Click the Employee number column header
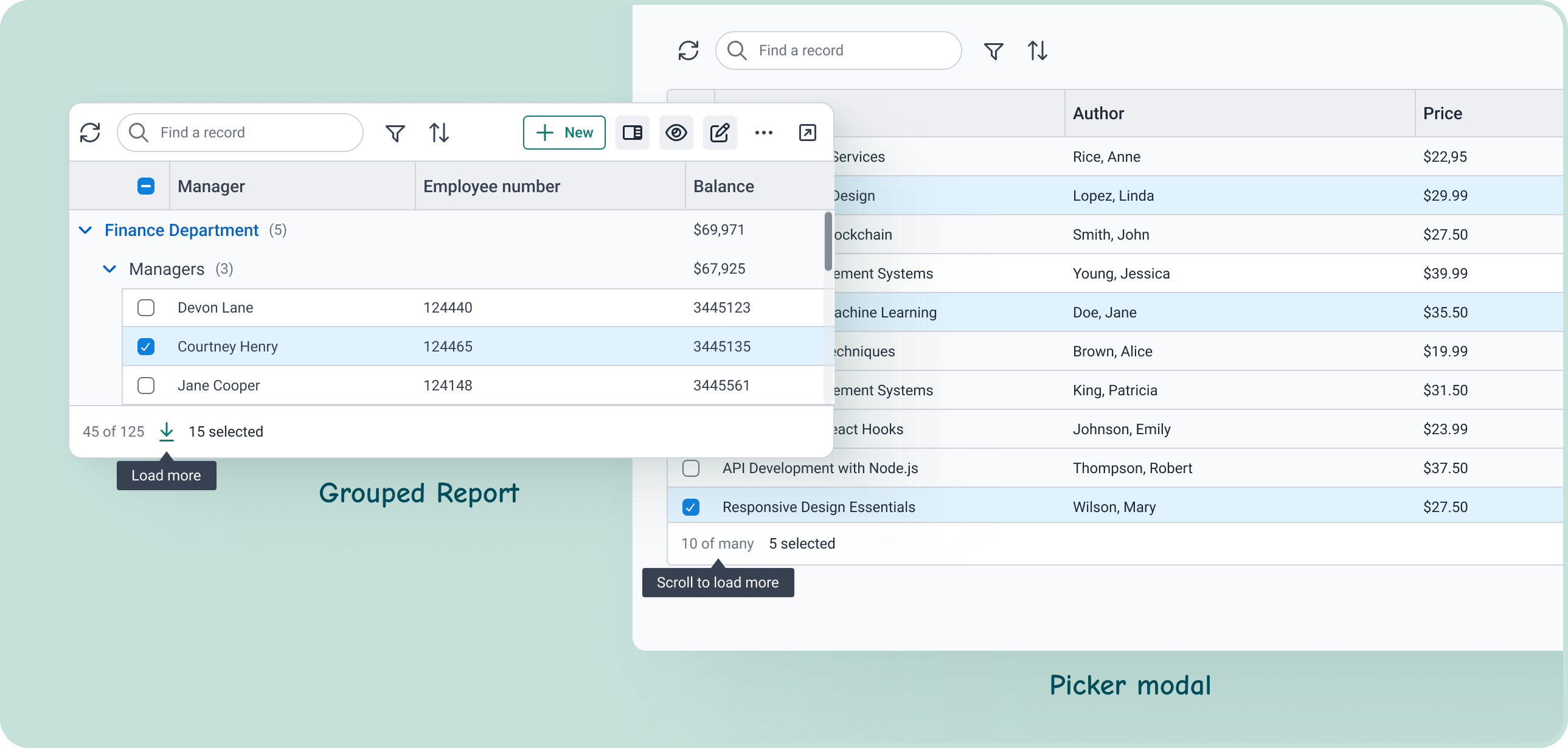 [x=491, y=186]
